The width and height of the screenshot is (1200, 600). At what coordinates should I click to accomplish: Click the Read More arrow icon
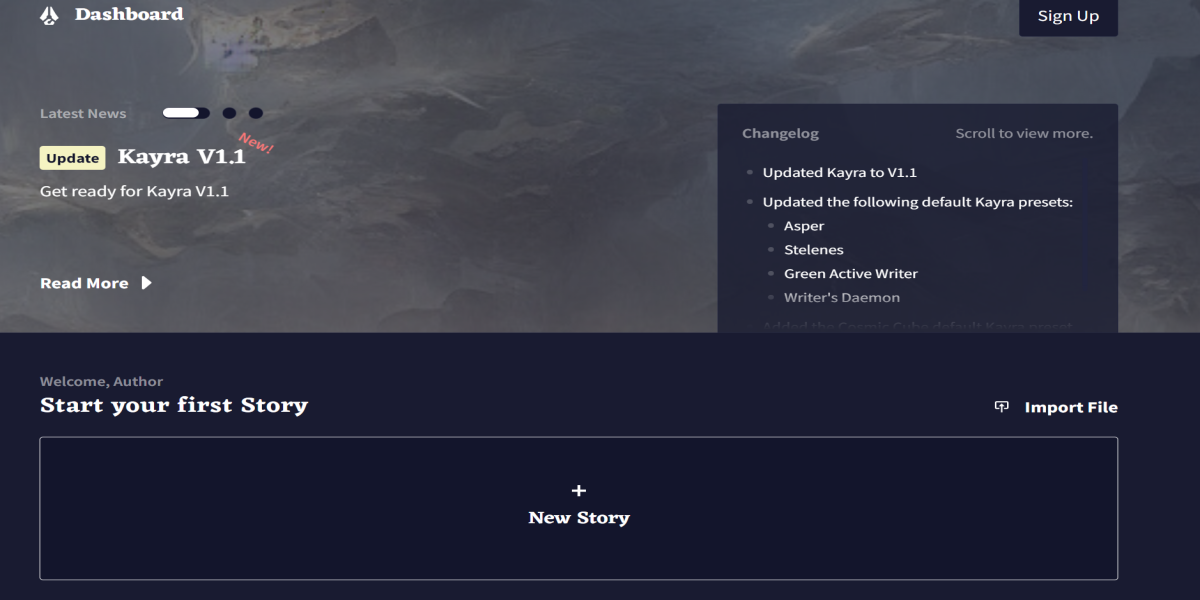click(147, 283)
